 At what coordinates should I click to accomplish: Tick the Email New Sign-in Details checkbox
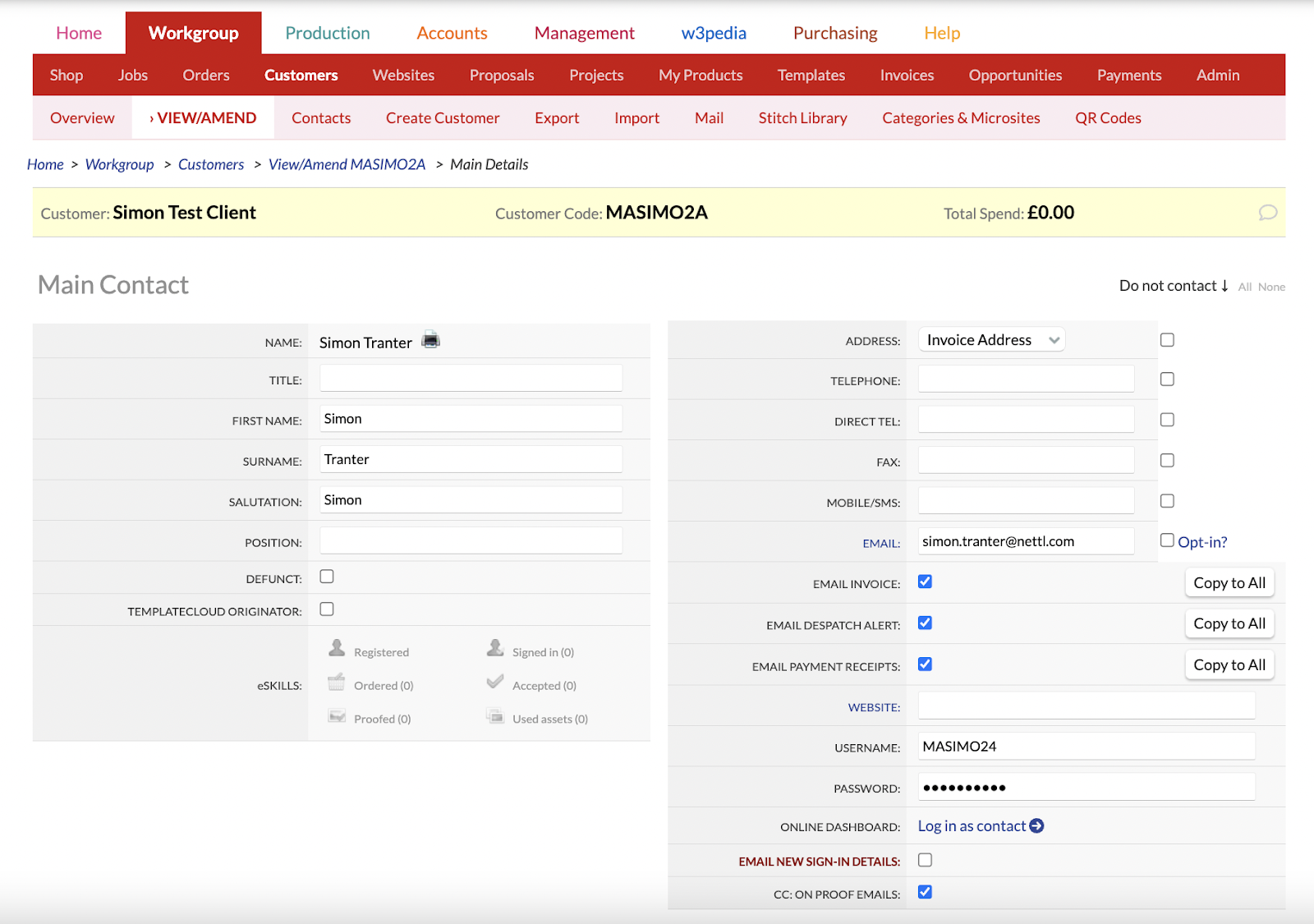coord(925,860)
